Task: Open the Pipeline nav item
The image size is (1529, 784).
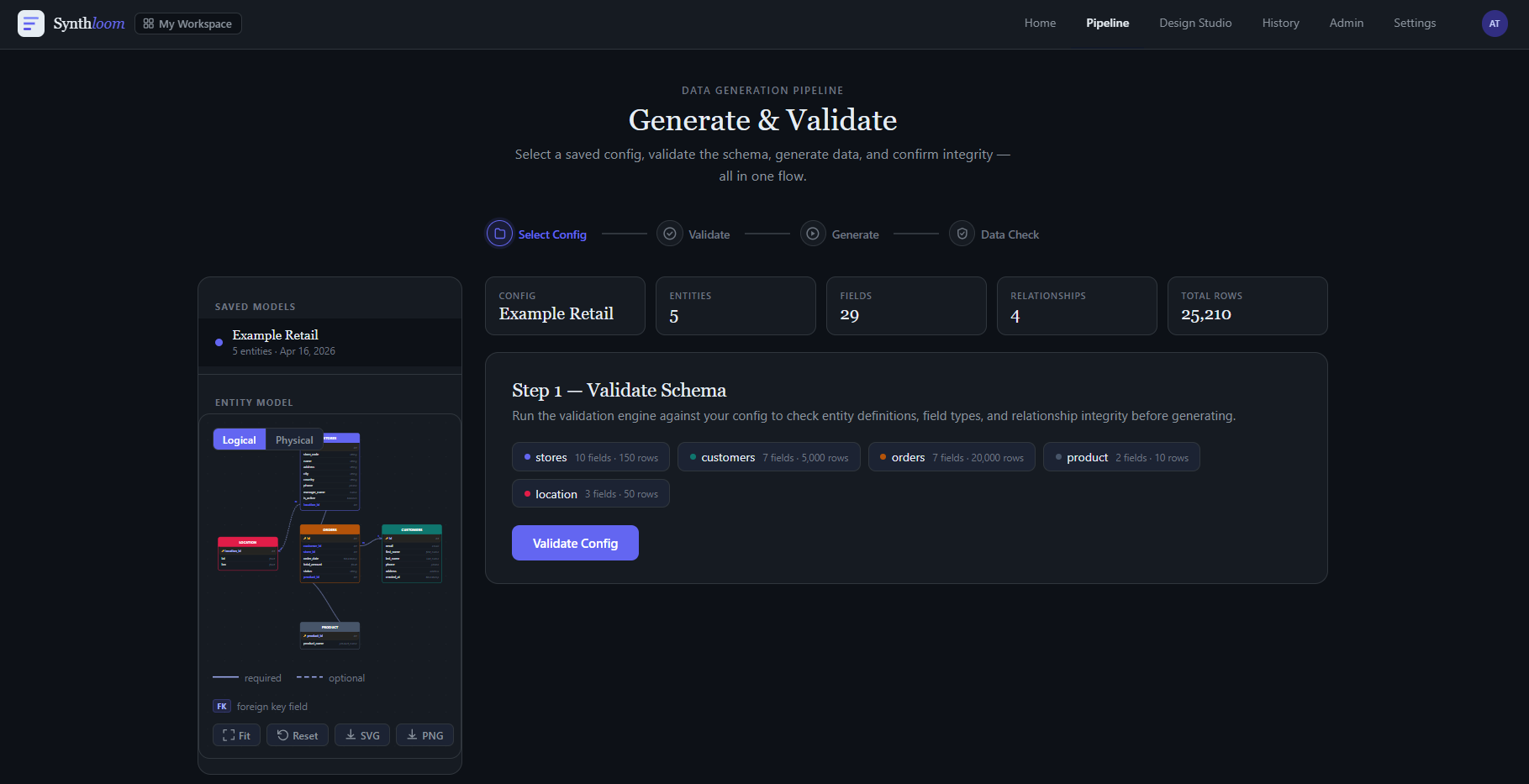Action: 1107,23
